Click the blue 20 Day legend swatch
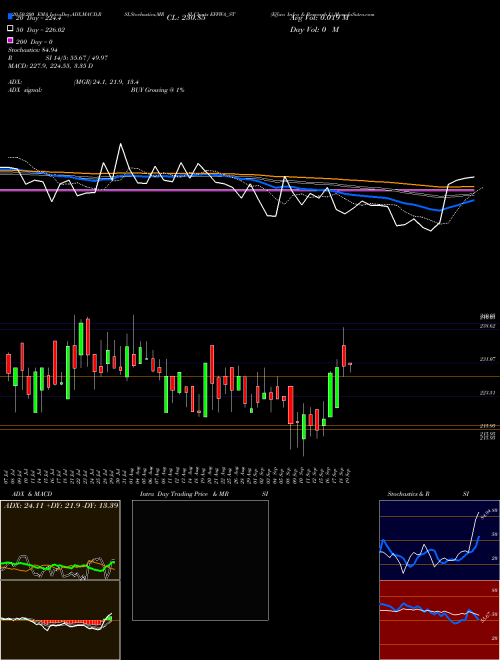 [11, 17]
